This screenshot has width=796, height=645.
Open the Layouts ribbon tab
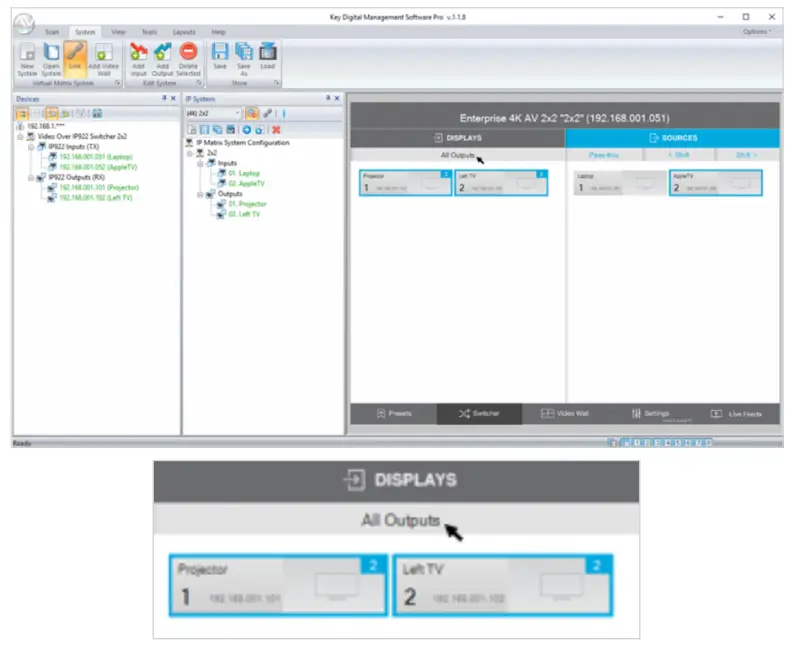pos(184,32)
